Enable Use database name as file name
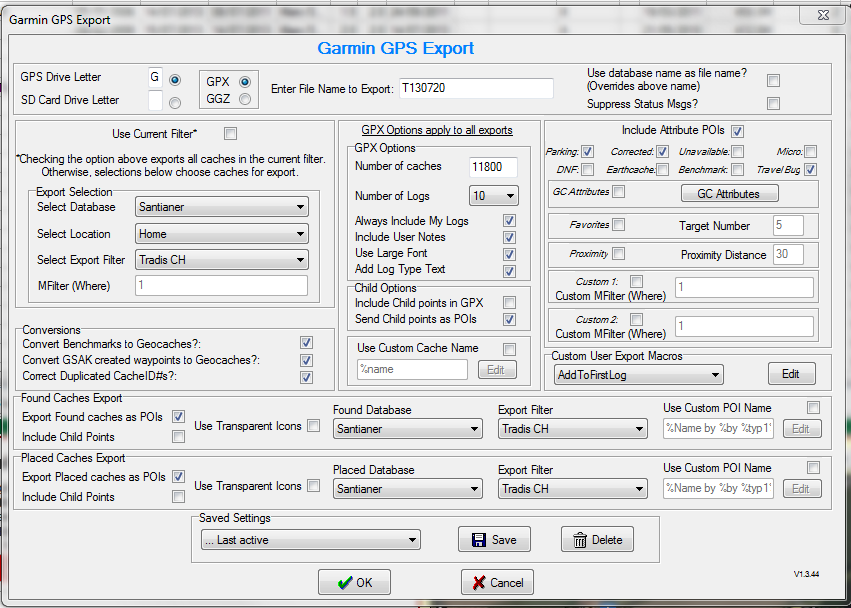This screenshot has width=851, height=608. (773, 80)
